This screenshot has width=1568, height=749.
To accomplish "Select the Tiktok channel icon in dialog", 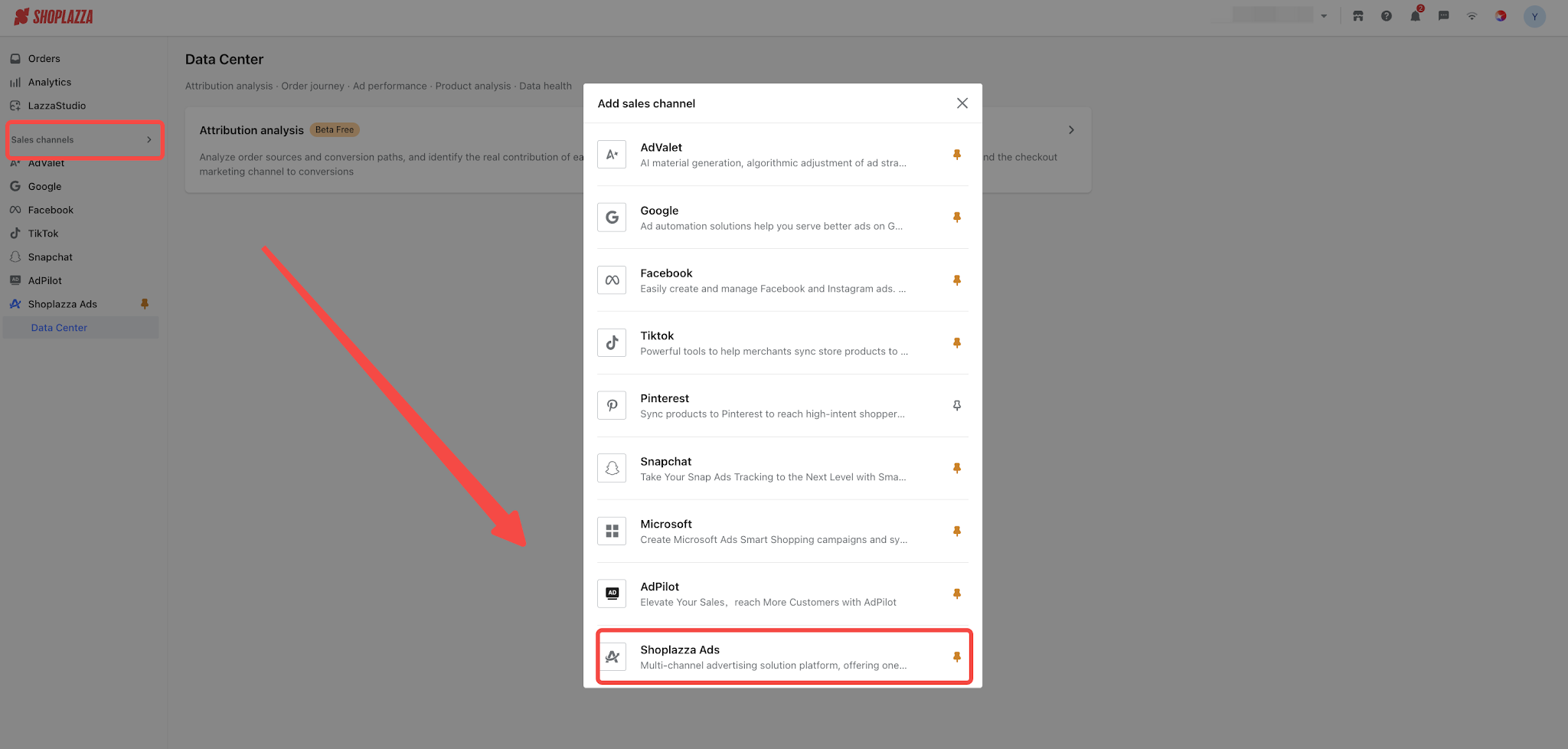I will [x=612, y=342].
